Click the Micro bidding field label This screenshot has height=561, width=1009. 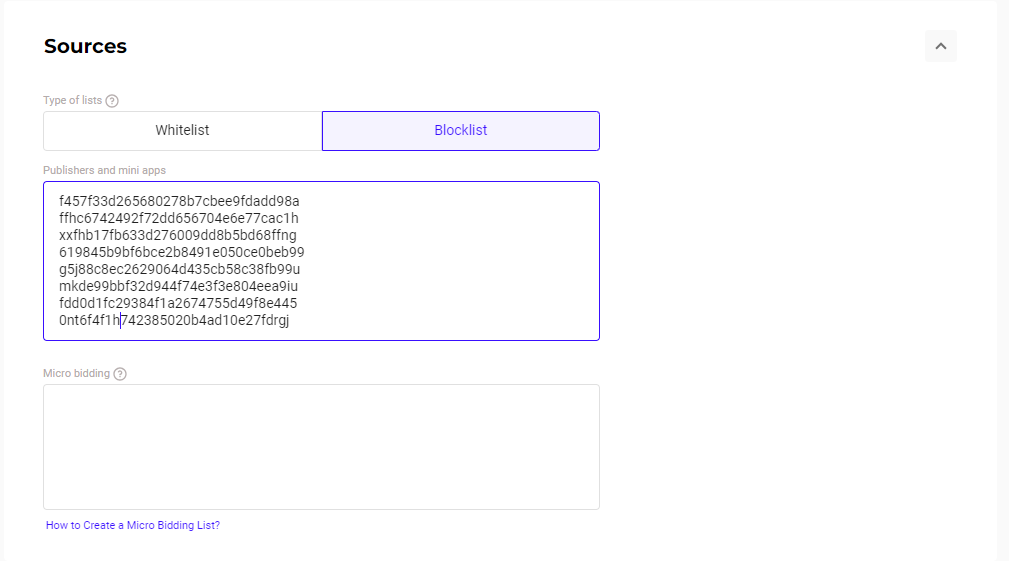[x=76, y=374]
